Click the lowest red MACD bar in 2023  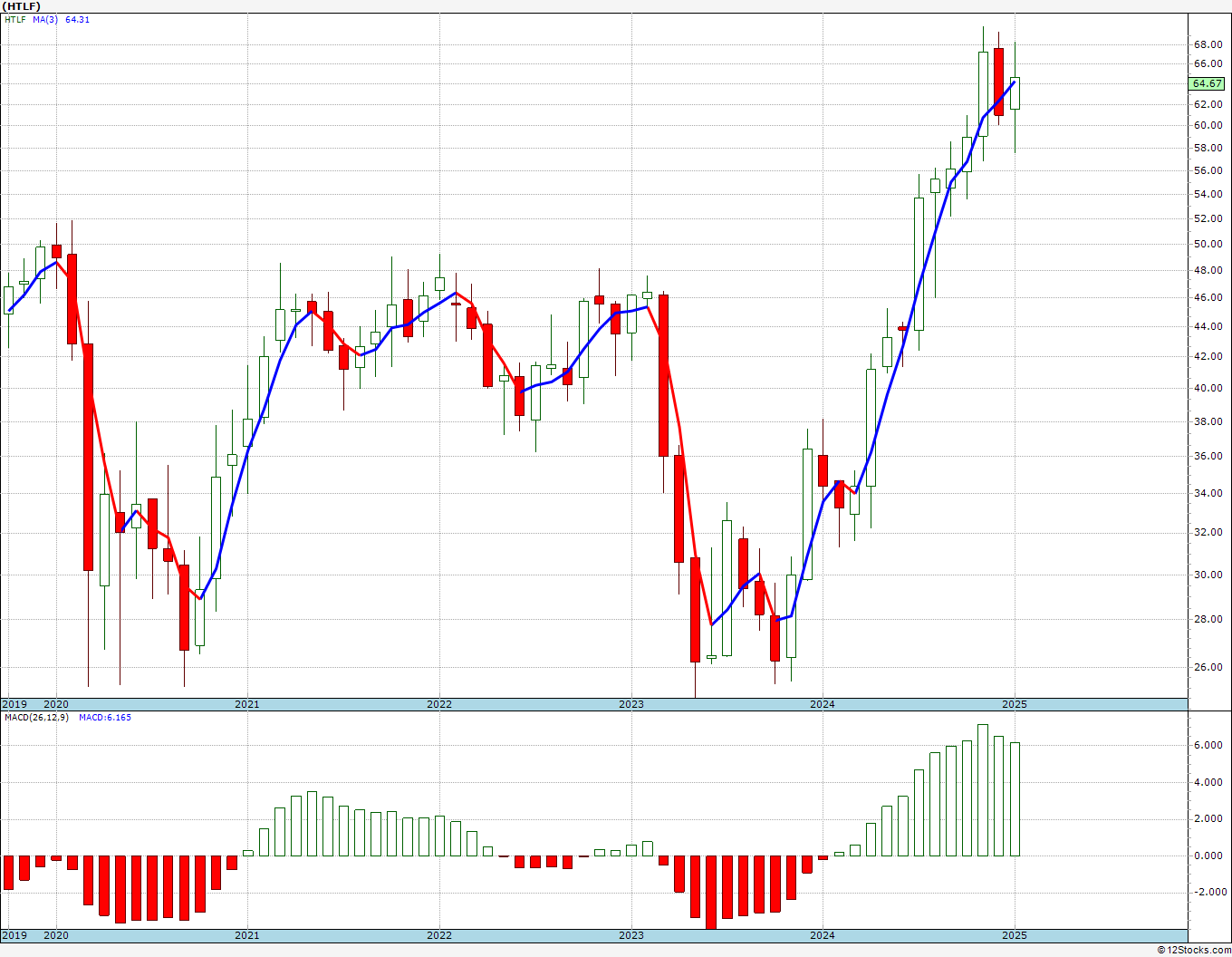pos(711,892)
